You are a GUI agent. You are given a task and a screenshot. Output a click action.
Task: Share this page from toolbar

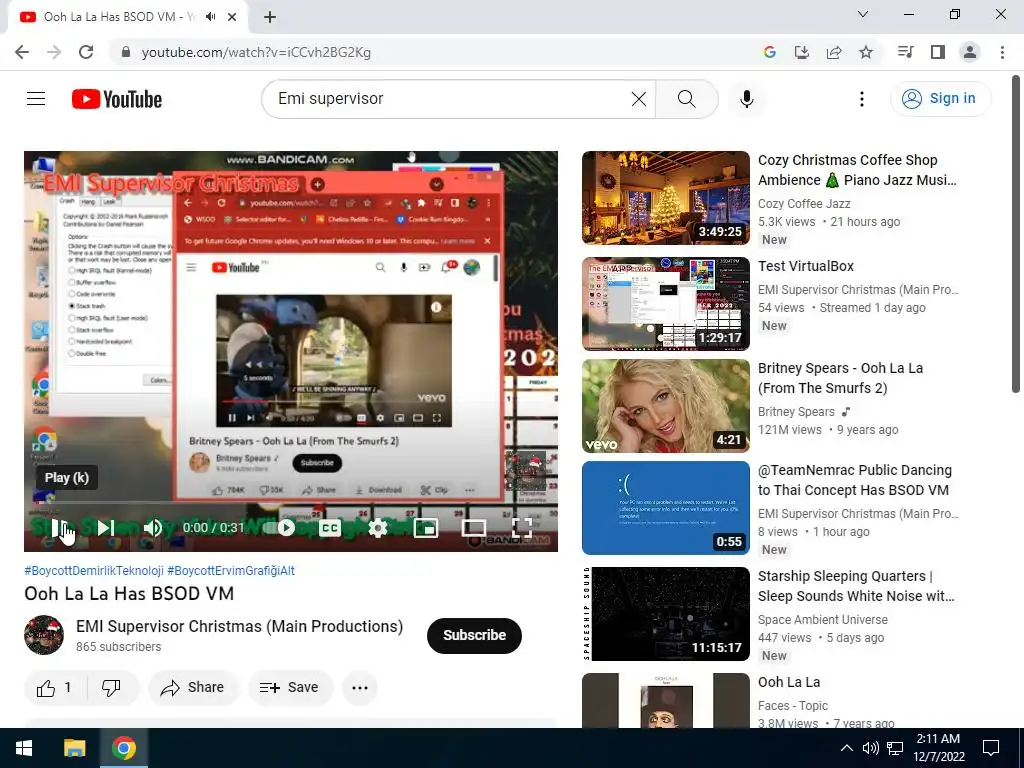click(x=834, y=52)
